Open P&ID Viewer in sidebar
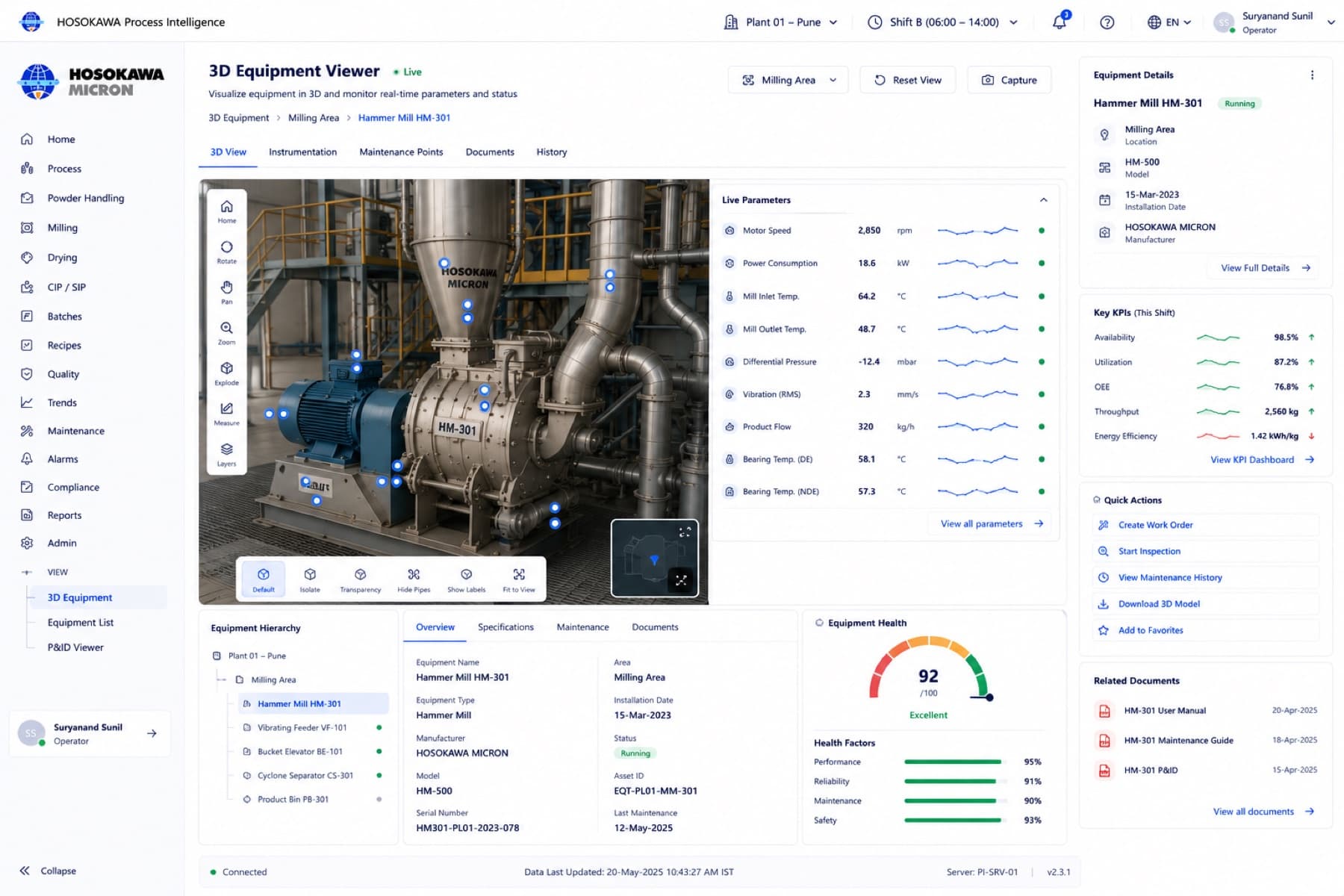The height and width of the screenshot is (896, 1344). (75, 647)
